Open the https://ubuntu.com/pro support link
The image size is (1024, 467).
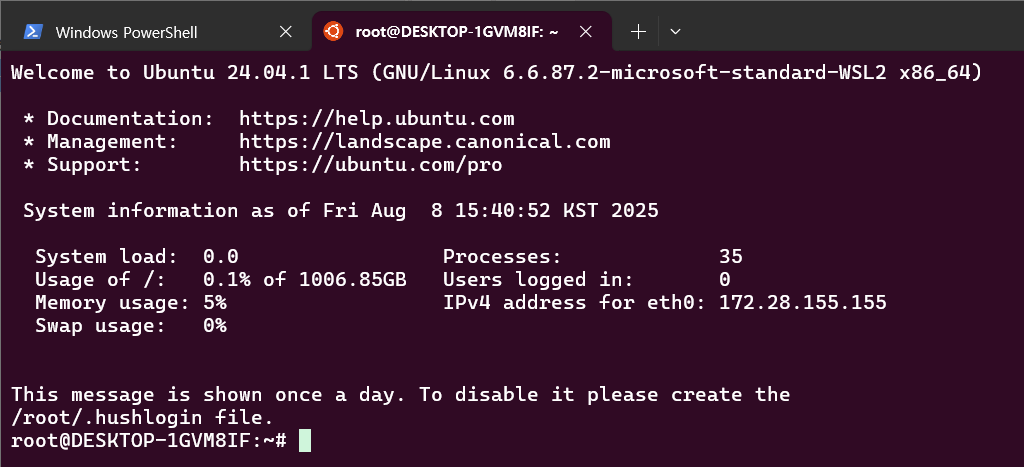coord(371,165)
